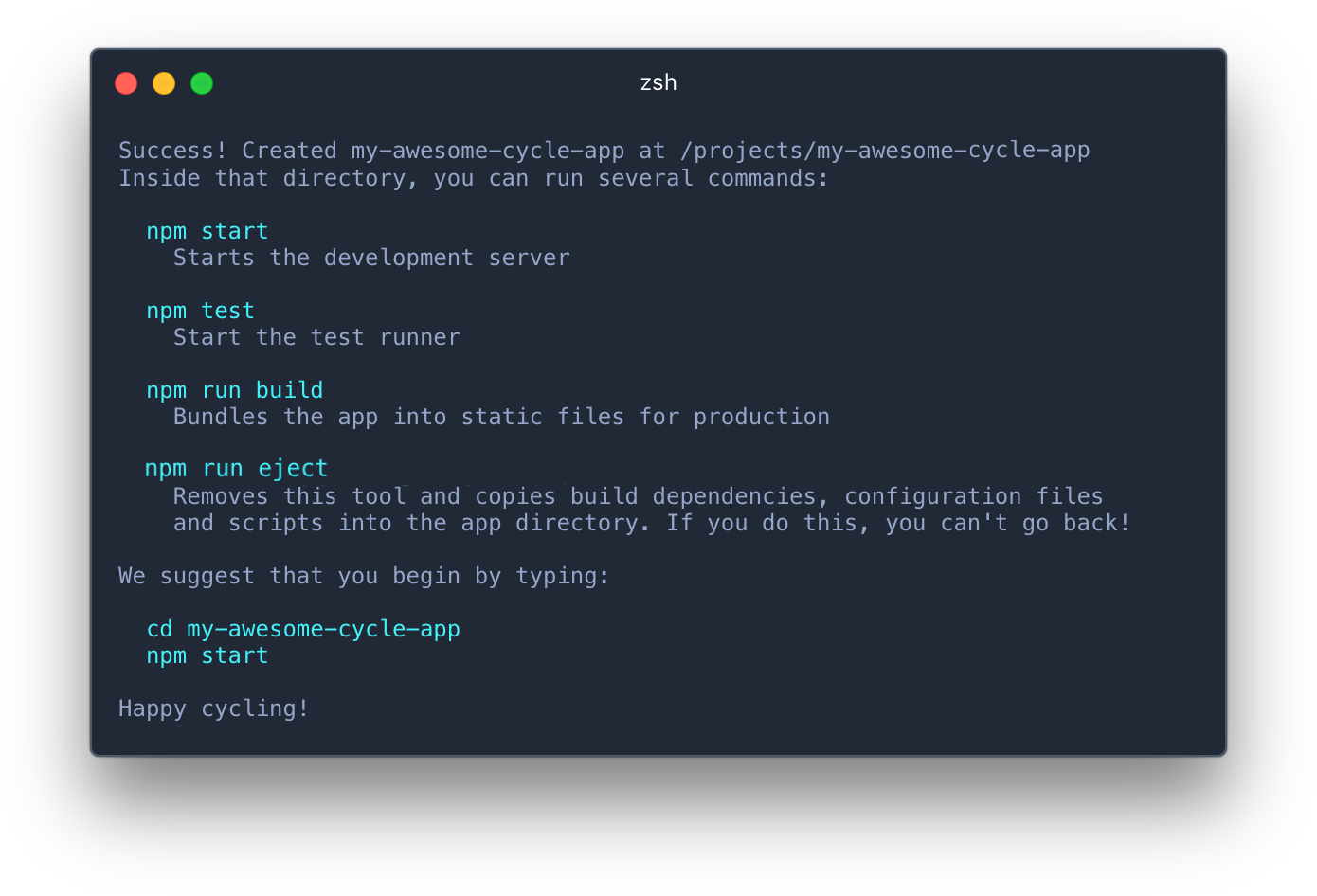Close the zsh terminal window

[x=126, y=83]
